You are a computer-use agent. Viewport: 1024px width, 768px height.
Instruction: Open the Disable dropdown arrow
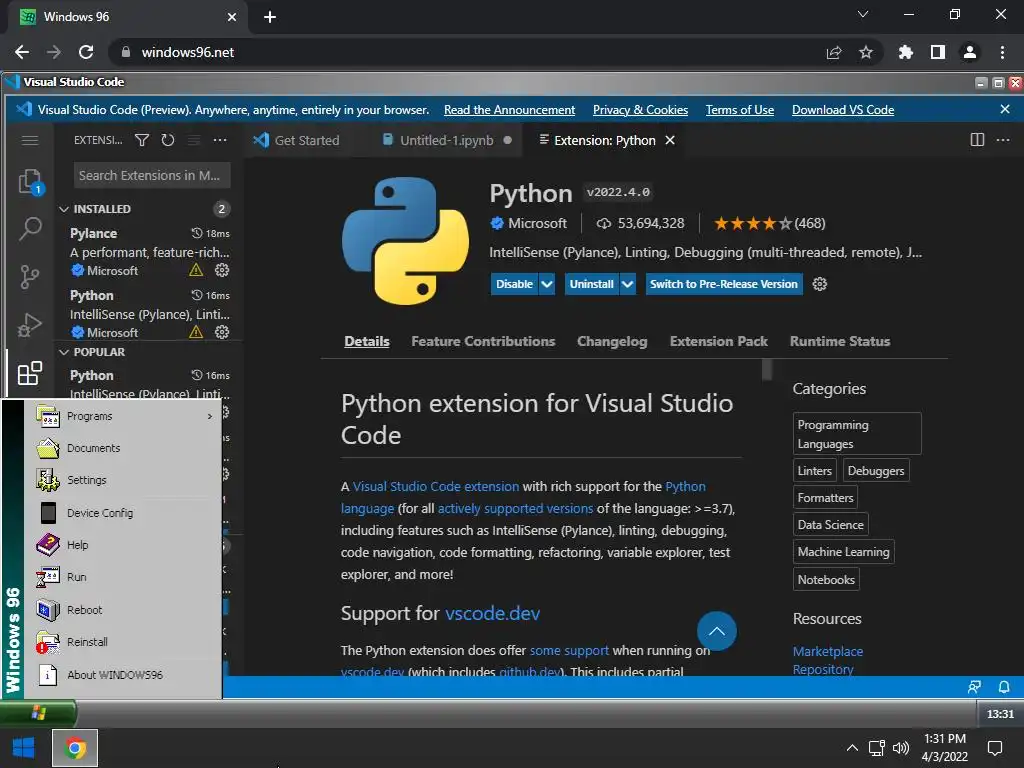547,284
